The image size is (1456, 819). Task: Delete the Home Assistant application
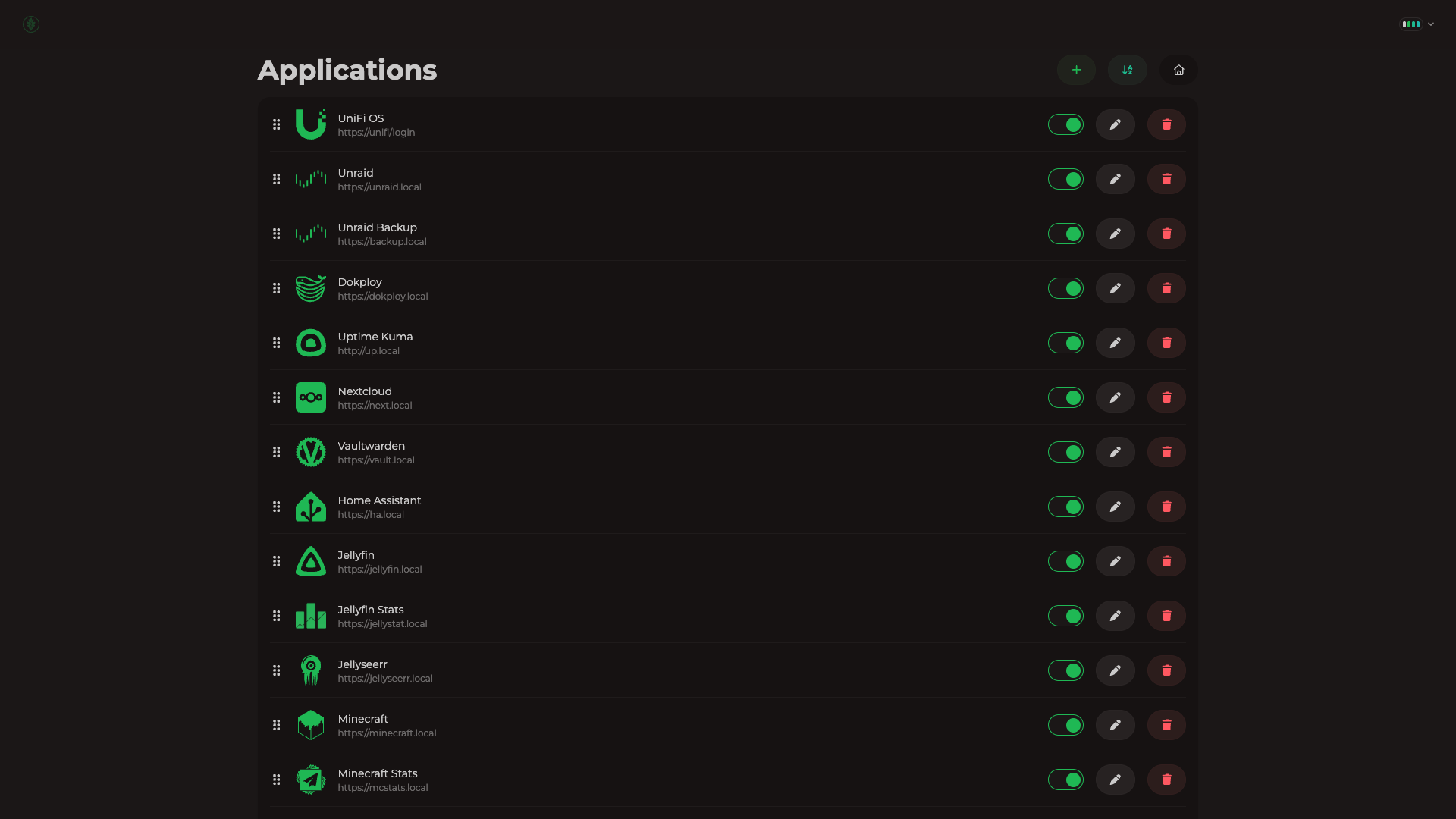coord(1166,507)
